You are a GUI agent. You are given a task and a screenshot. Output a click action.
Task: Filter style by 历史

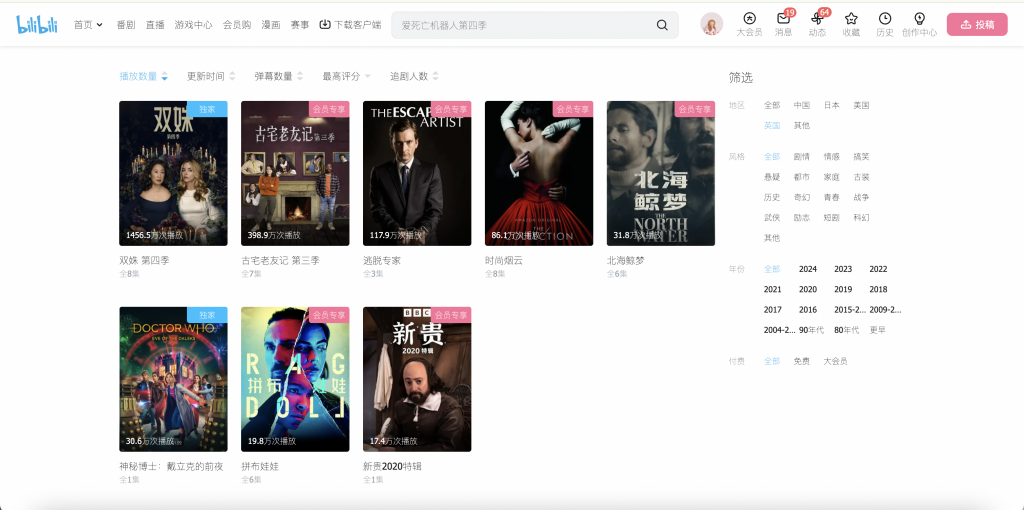coord(772,197)
